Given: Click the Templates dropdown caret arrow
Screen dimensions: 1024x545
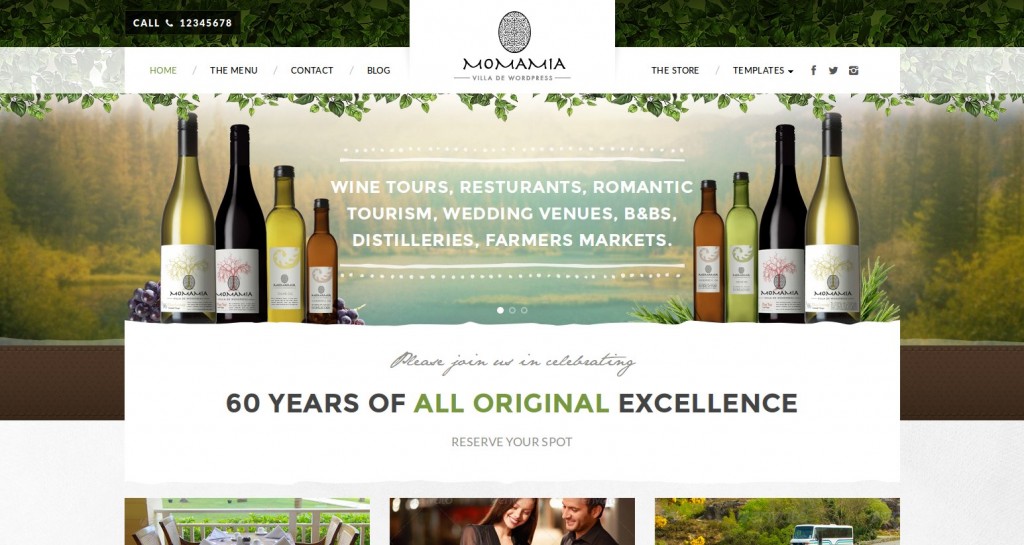Looking at the screenshot, I should pos(790,71).
